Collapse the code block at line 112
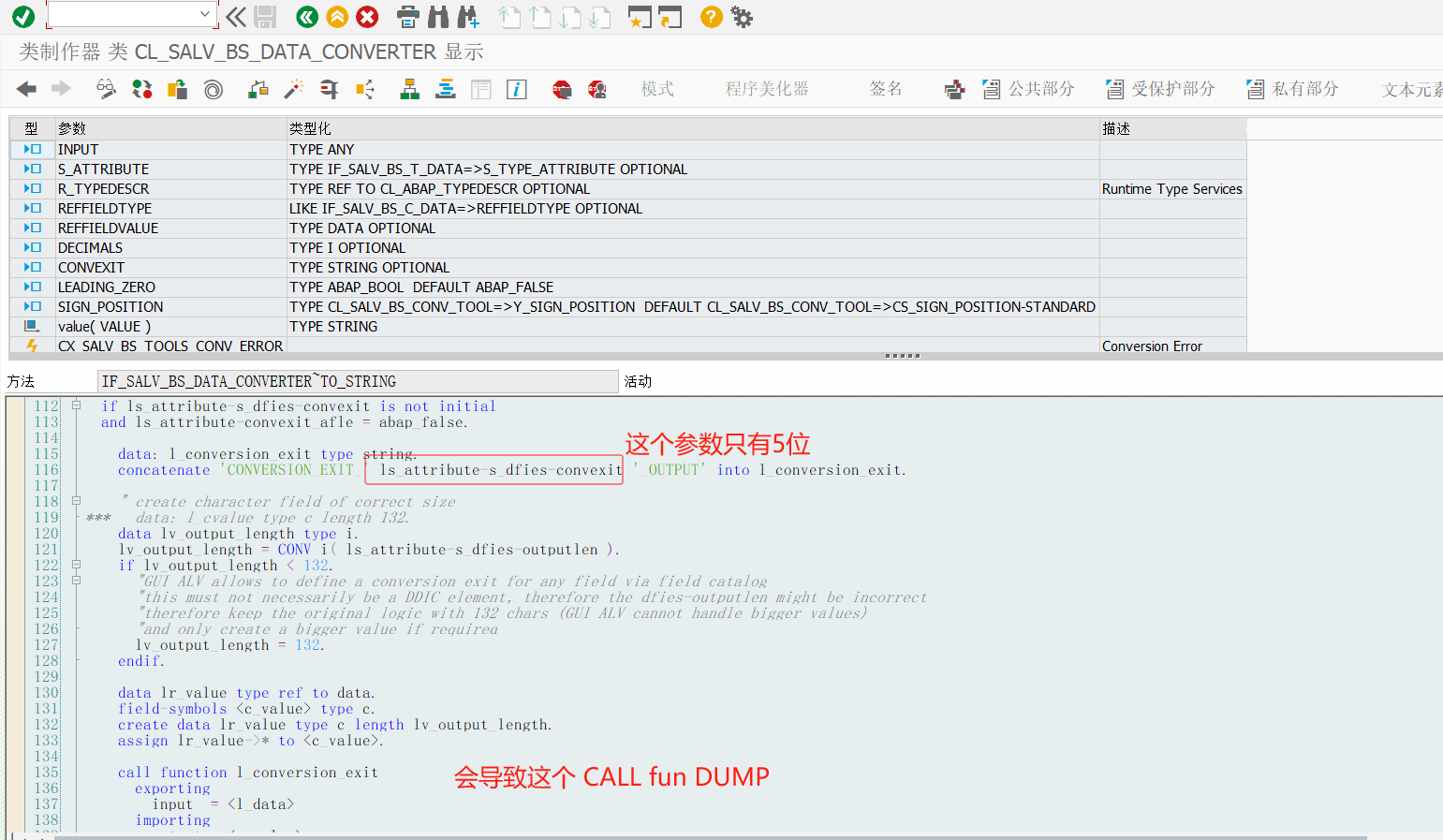 coord(77,405)
